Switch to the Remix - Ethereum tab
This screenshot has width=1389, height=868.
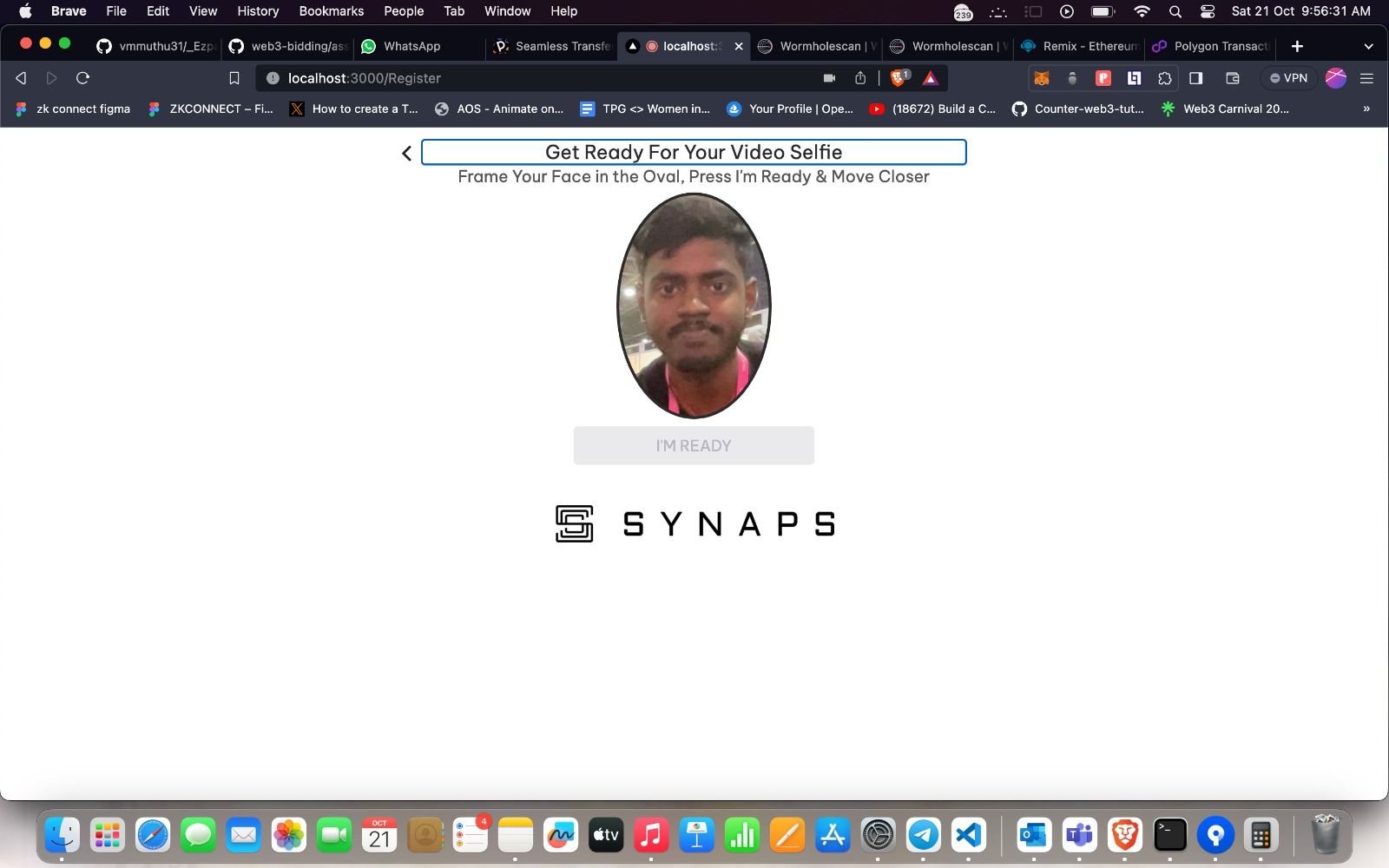[x=1080, y=46]
